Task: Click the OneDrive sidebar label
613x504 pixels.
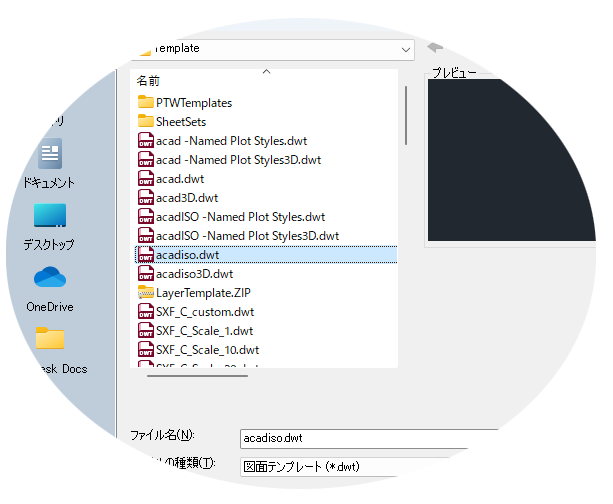Action: tap(50, 307)
